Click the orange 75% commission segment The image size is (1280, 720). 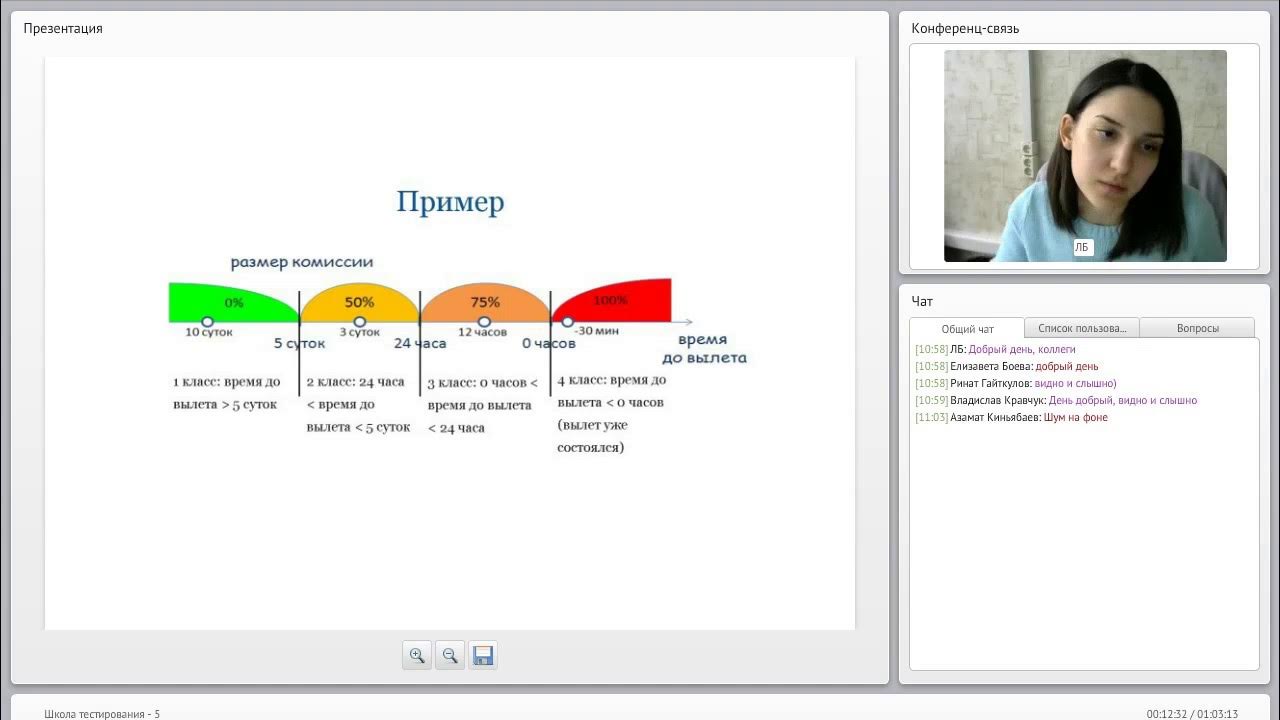point(485,302)
